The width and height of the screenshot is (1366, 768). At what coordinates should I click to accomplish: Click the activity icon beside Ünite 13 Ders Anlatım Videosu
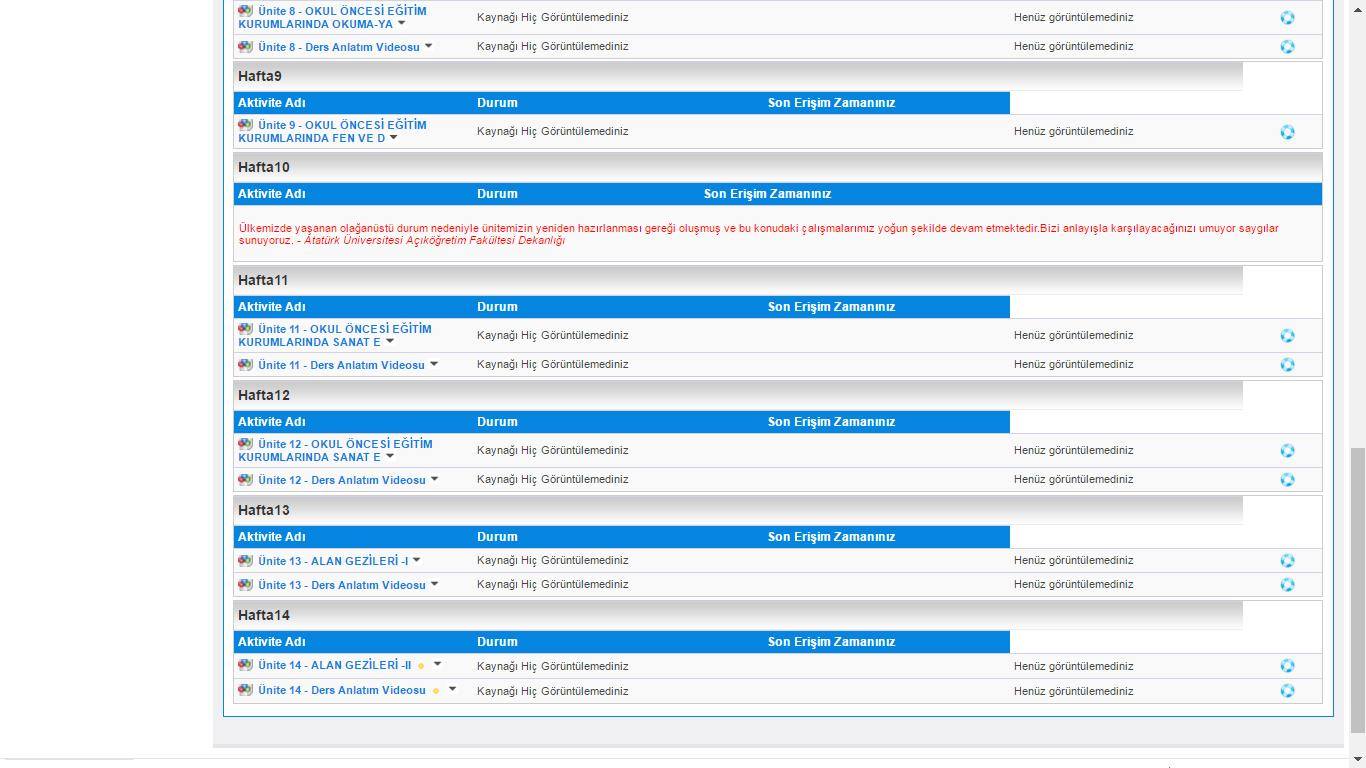click(x=245, y=585)
